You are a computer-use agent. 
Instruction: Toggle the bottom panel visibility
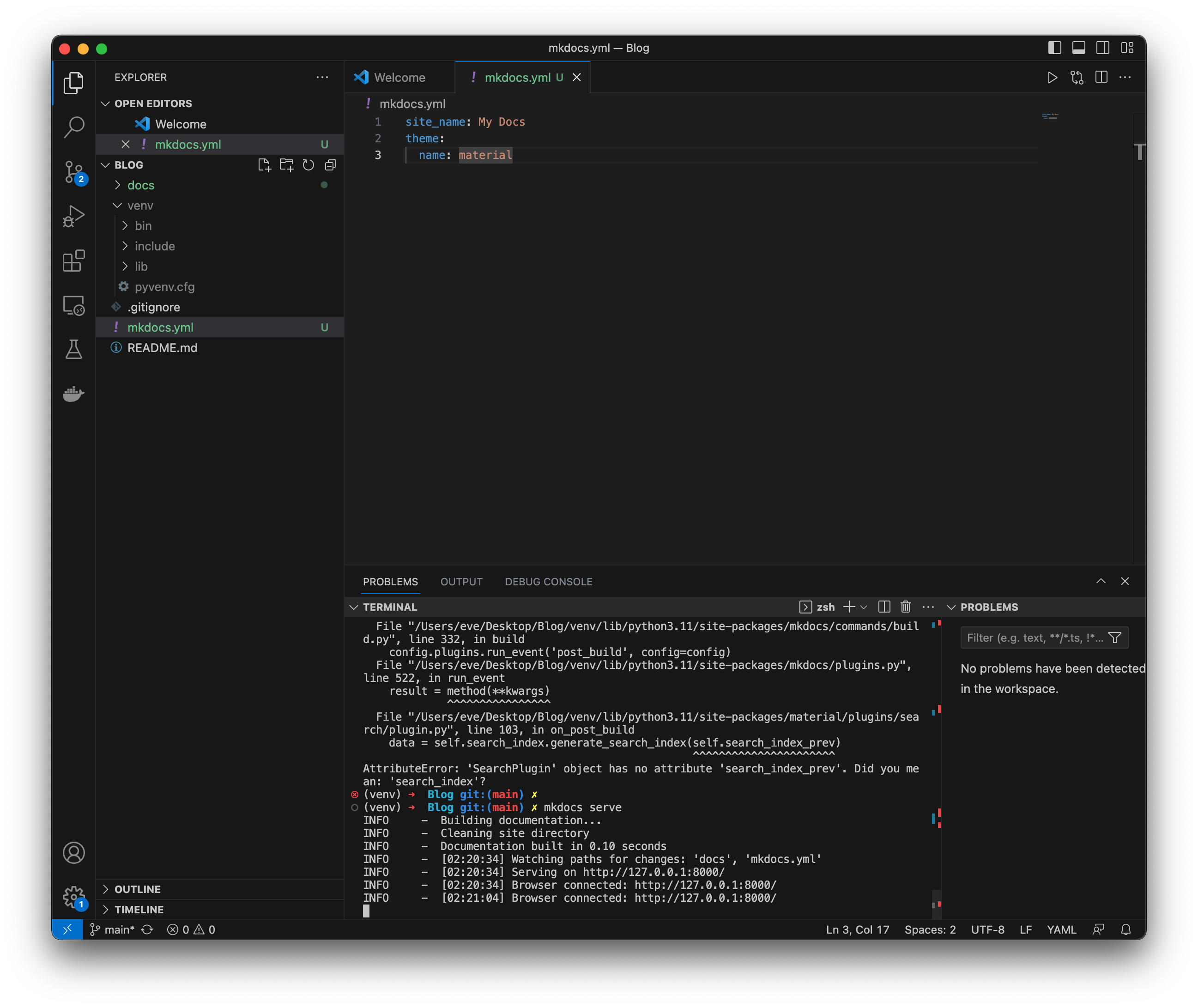click(x=1078, y=48)
